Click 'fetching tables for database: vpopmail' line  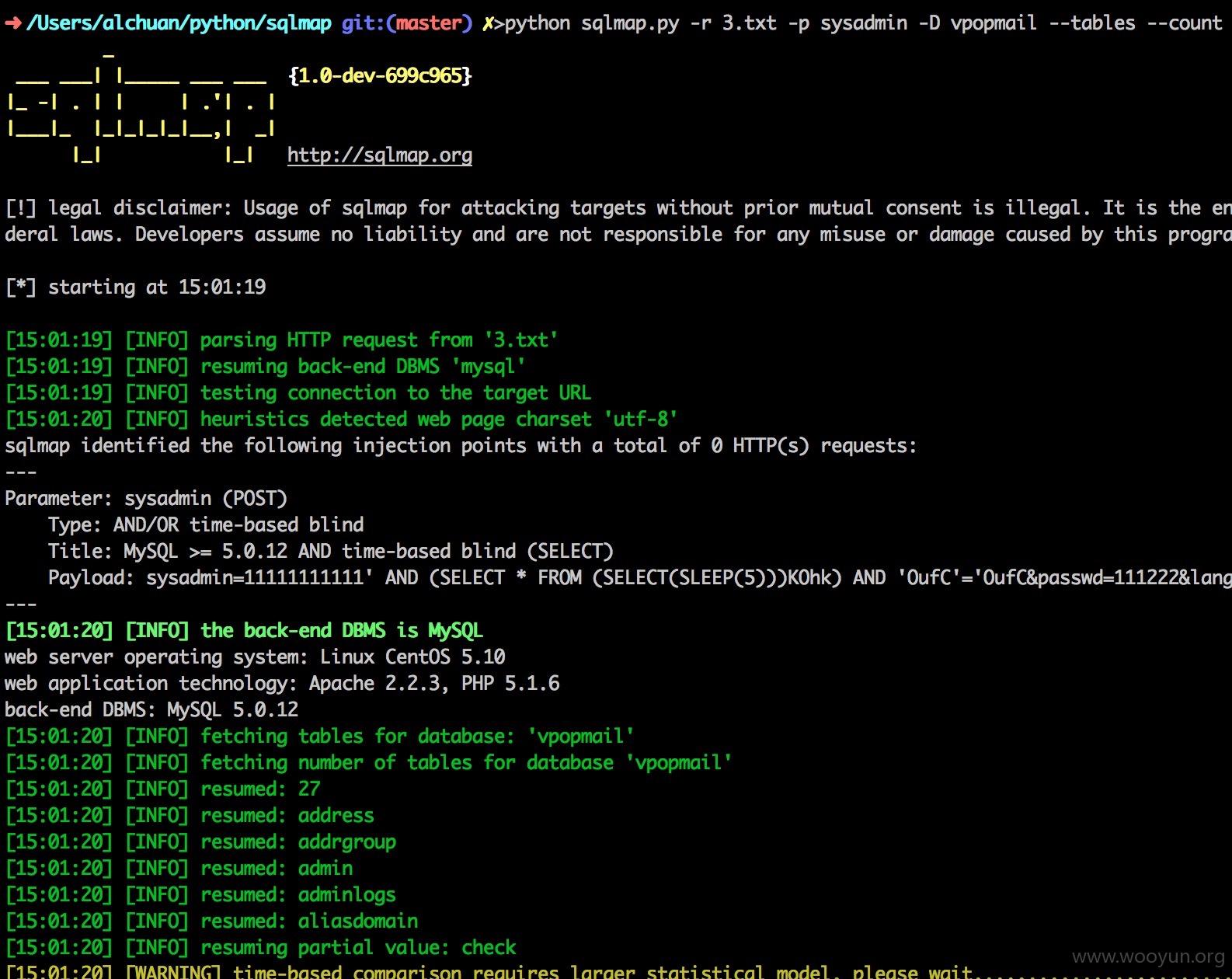point(319,737)
